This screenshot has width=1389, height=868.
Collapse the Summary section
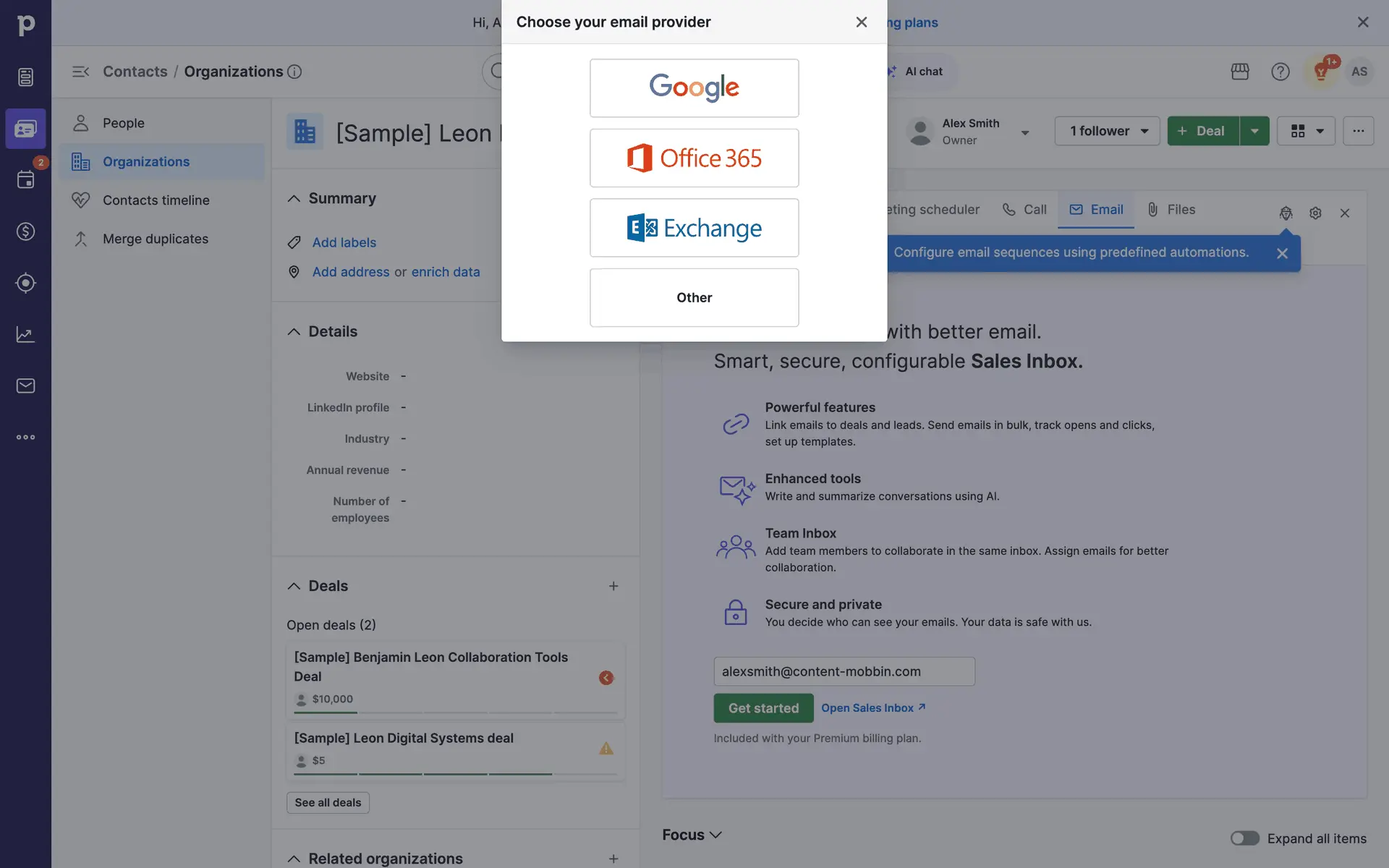click(x=294, y=198)
